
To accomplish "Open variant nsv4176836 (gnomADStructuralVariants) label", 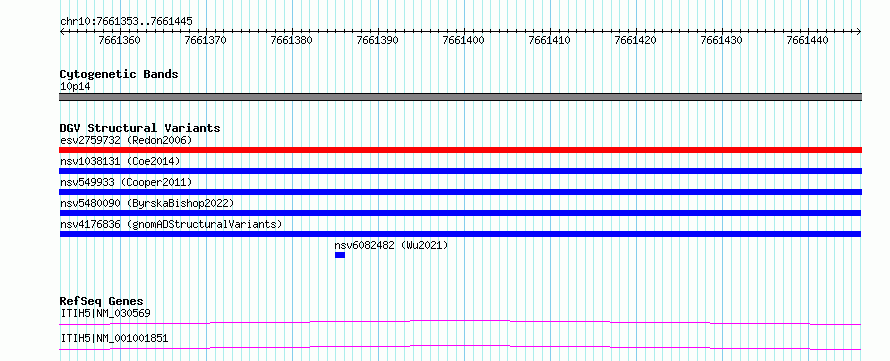I will 171,224.
